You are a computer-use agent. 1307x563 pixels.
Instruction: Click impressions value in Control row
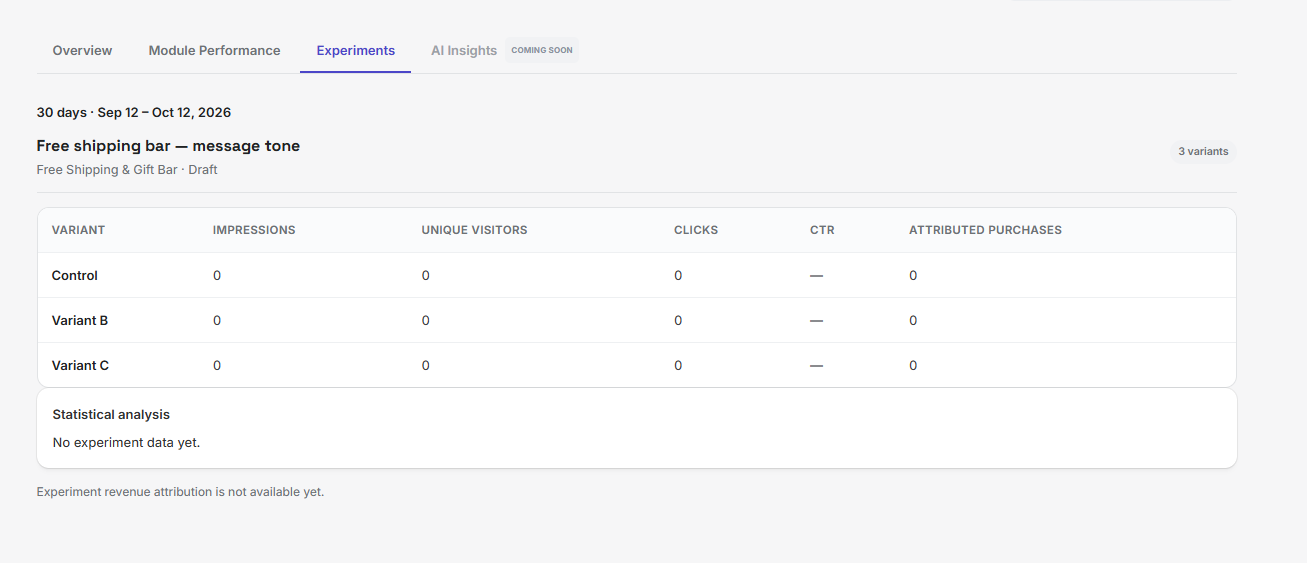click(x=217, y=275)
